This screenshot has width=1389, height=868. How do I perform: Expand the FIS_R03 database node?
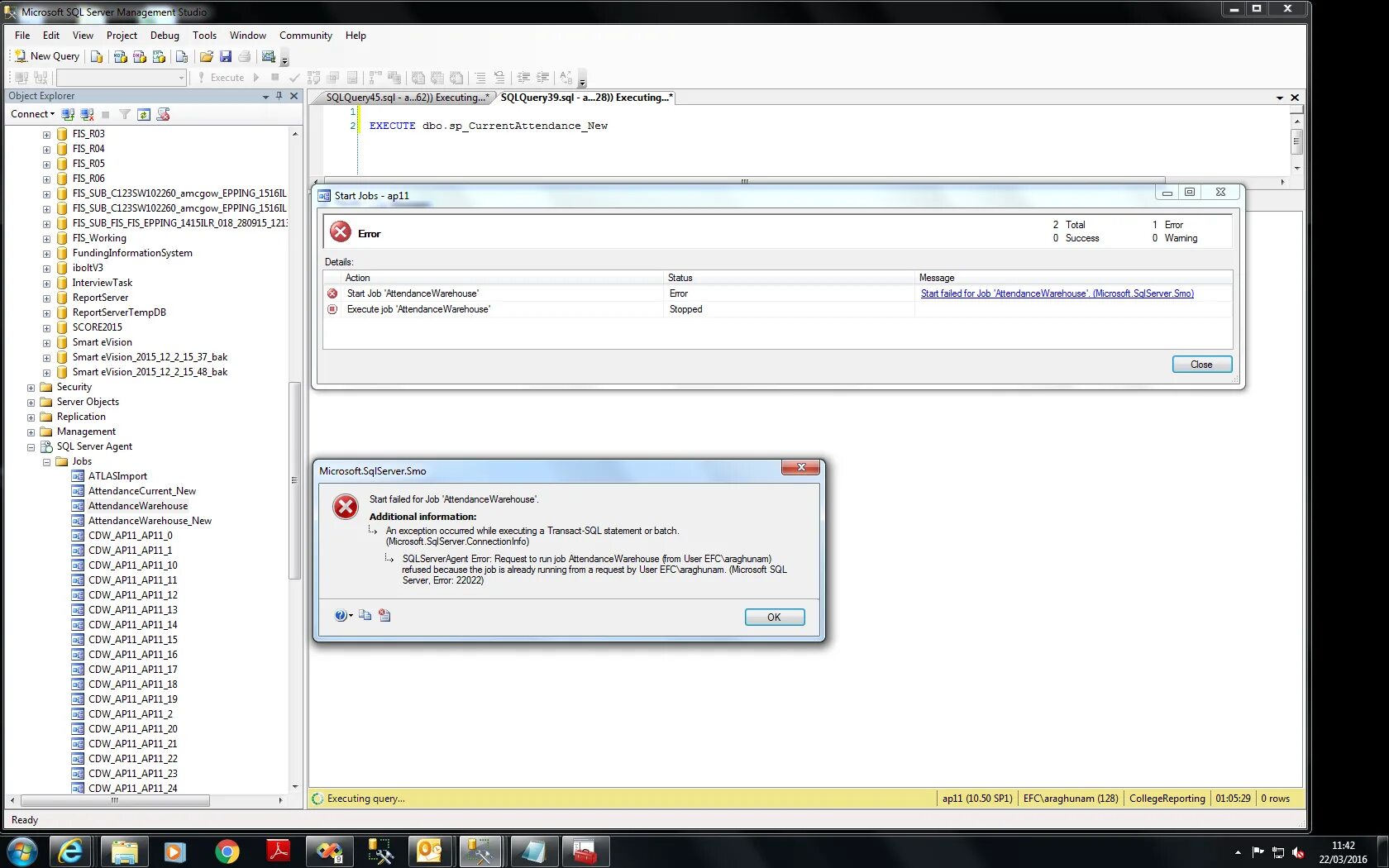[46, 134]
